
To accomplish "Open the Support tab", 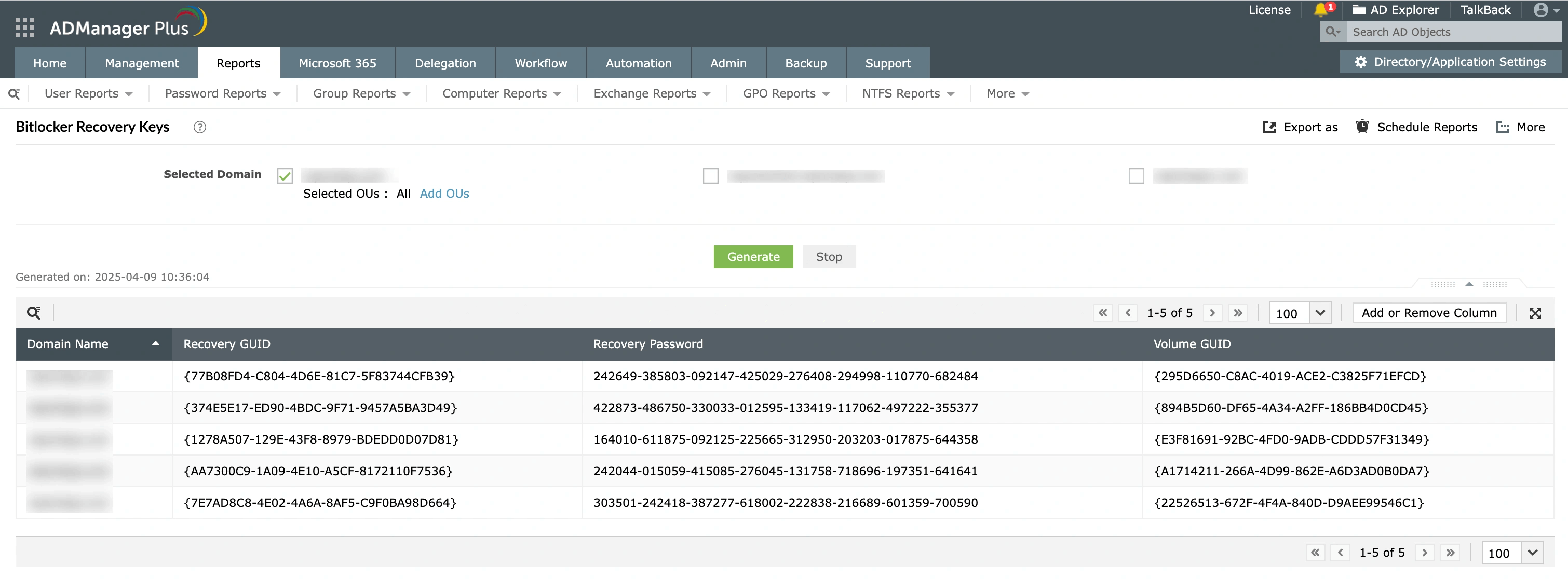I will (887, 63).
